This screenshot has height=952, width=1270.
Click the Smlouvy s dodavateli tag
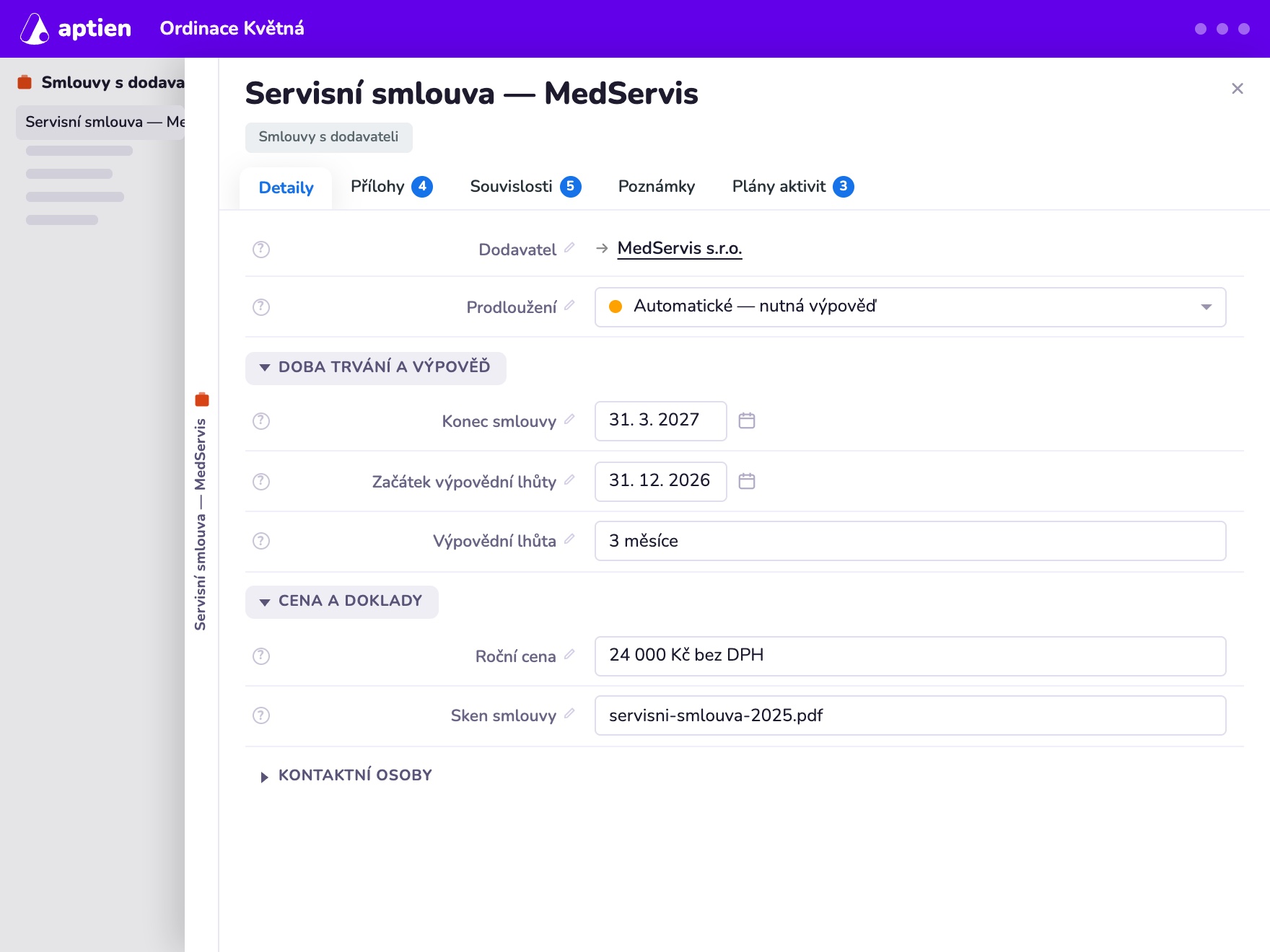click(328, 137)
